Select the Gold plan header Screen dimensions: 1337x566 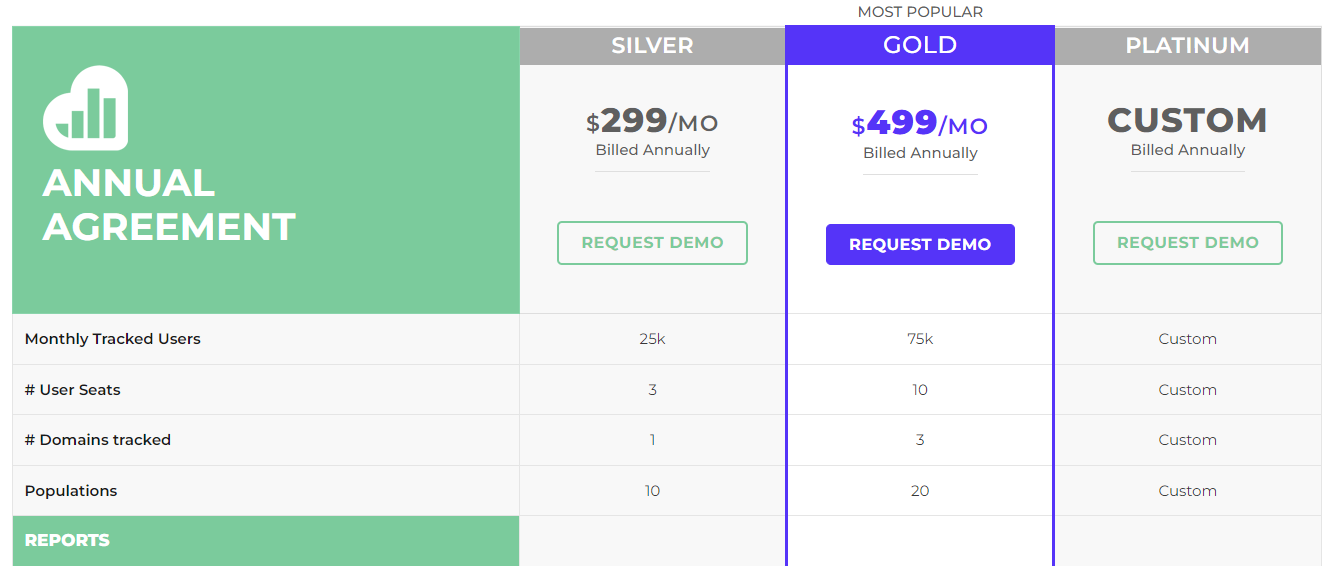(920, 45)
